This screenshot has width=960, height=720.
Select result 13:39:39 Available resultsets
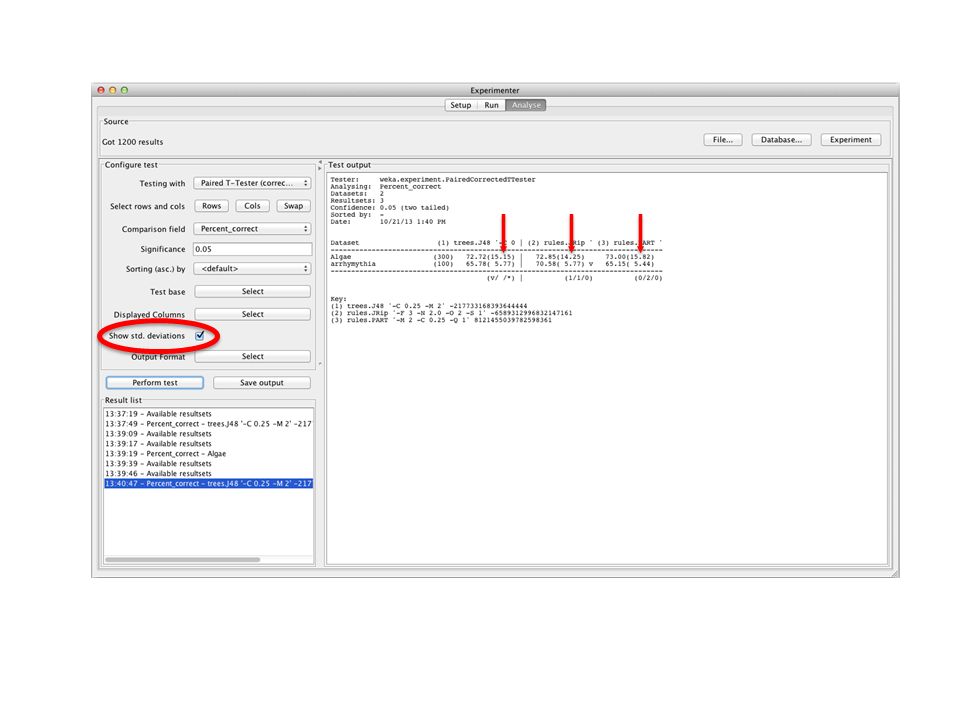pyautogui.click(x=208, y=463)
